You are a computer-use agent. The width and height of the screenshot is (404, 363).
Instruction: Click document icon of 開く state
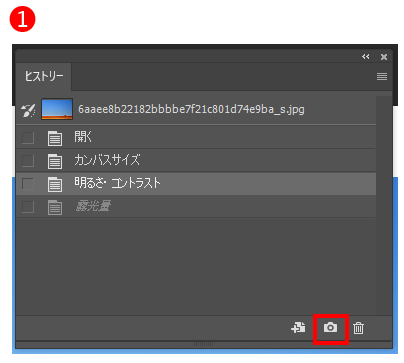click(x=55, y=138)
